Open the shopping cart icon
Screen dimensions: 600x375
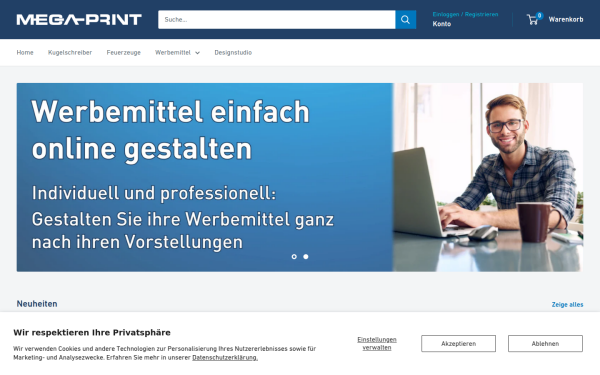coord(534,19)
